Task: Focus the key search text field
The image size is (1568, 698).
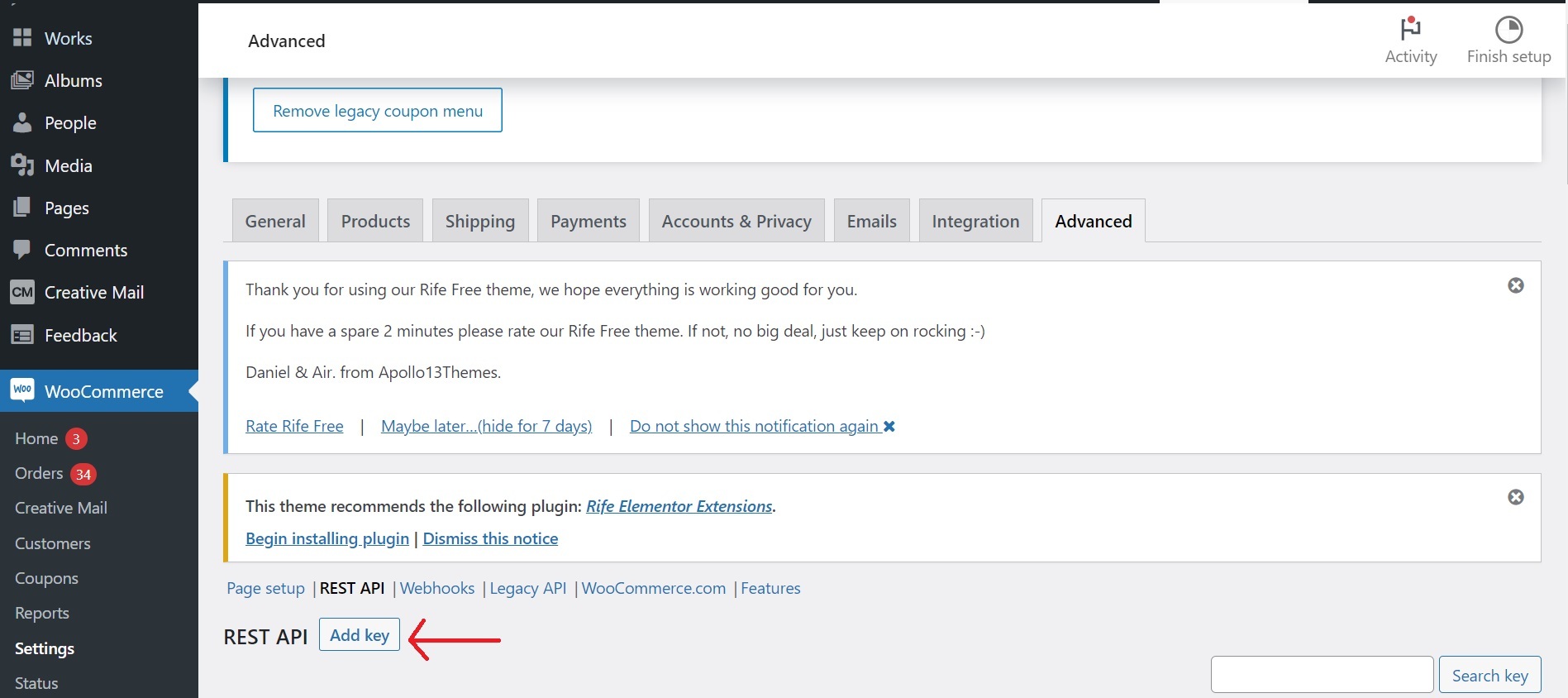Action: coord(1321,675)
